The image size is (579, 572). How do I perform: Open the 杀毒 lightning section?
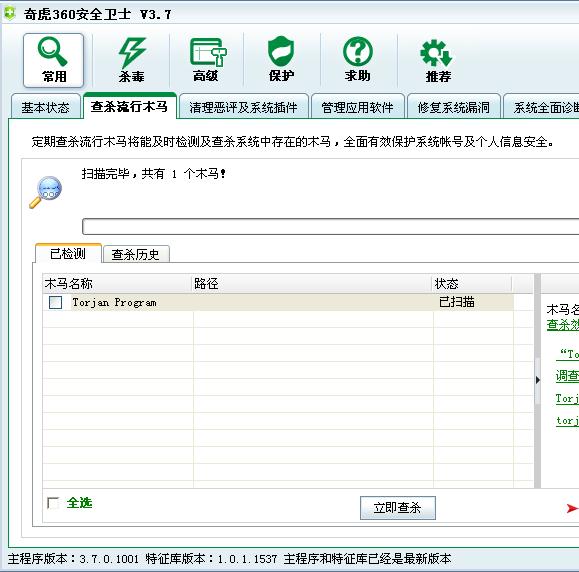(131, 60)
